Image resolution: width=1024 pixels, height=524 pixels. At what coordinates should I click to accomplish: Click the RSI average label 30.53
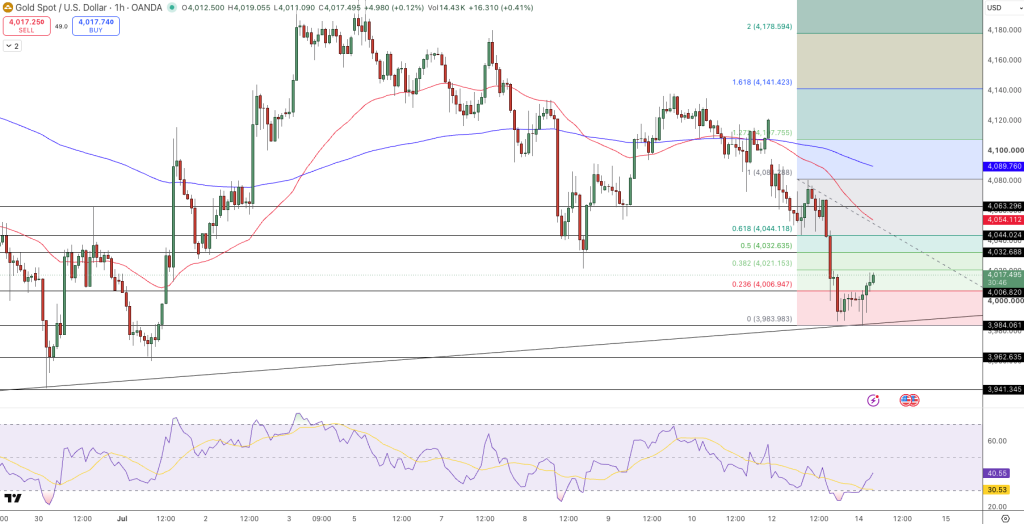click(x=997, y=490)
